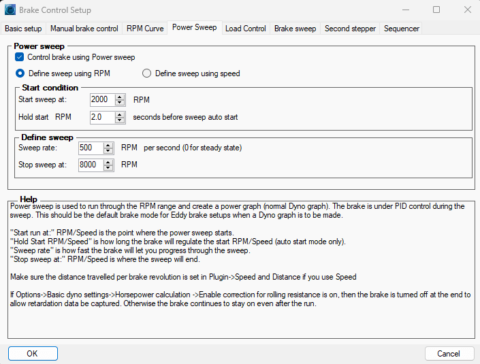Increase Start sweep at RPM value

coord(120,97)
